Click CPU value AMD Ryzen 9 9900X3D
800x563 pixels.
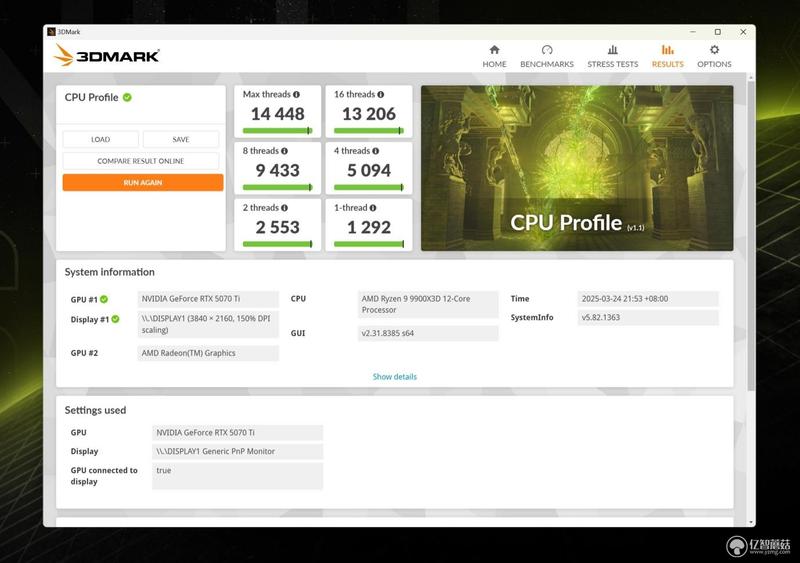point(428,304)
